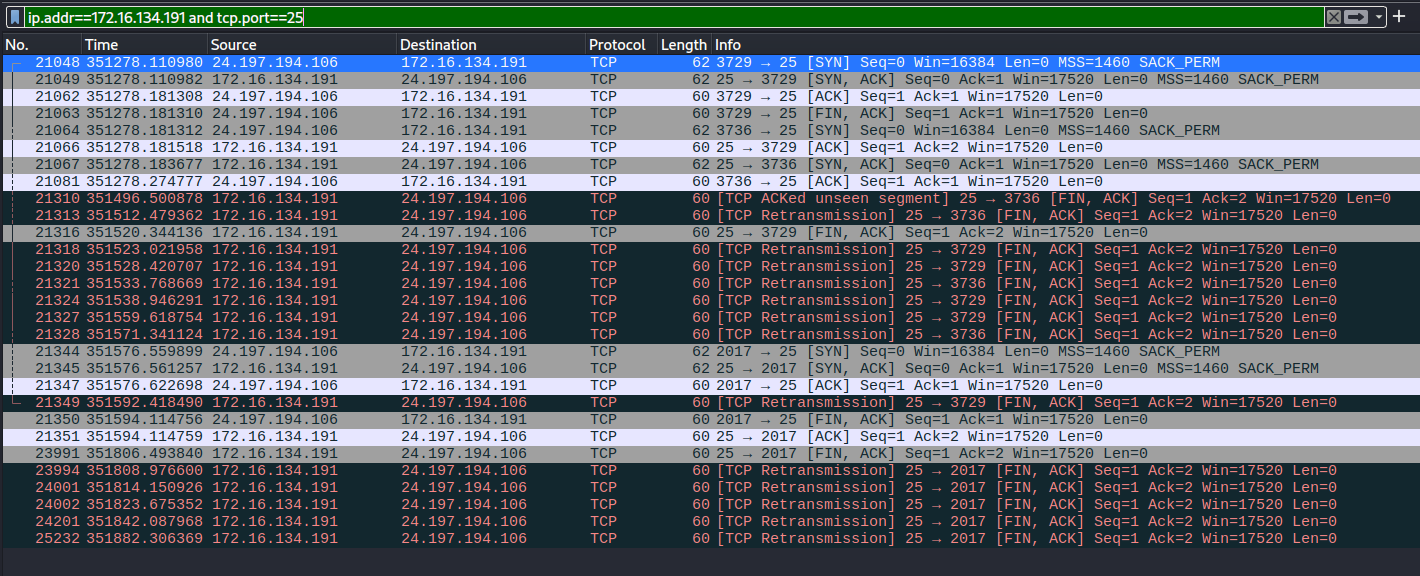Select packet 21067 SYN, ACK to 3736
Image resolution: width=1420 pixels, height=576 pixels.
pos(710,164)
